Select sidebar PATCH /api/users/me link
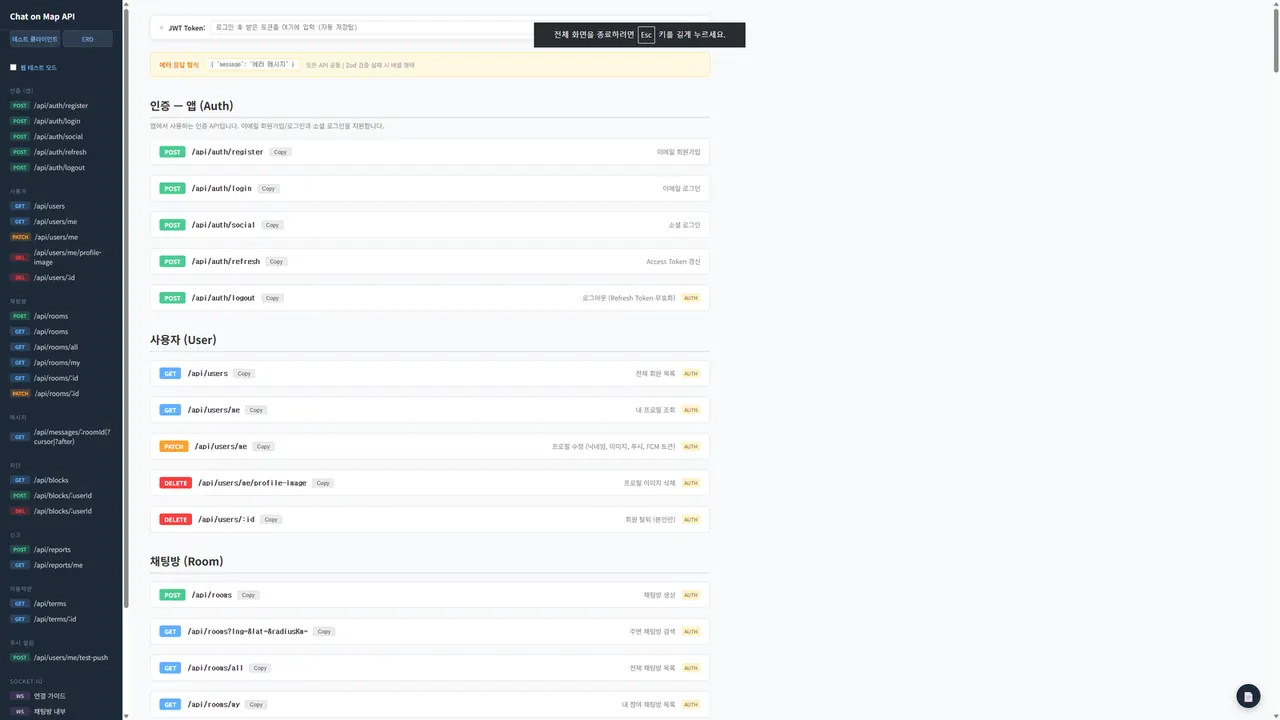Viewport: 1280px width, 720px height. pyautogui.click(x=60, y=237)
